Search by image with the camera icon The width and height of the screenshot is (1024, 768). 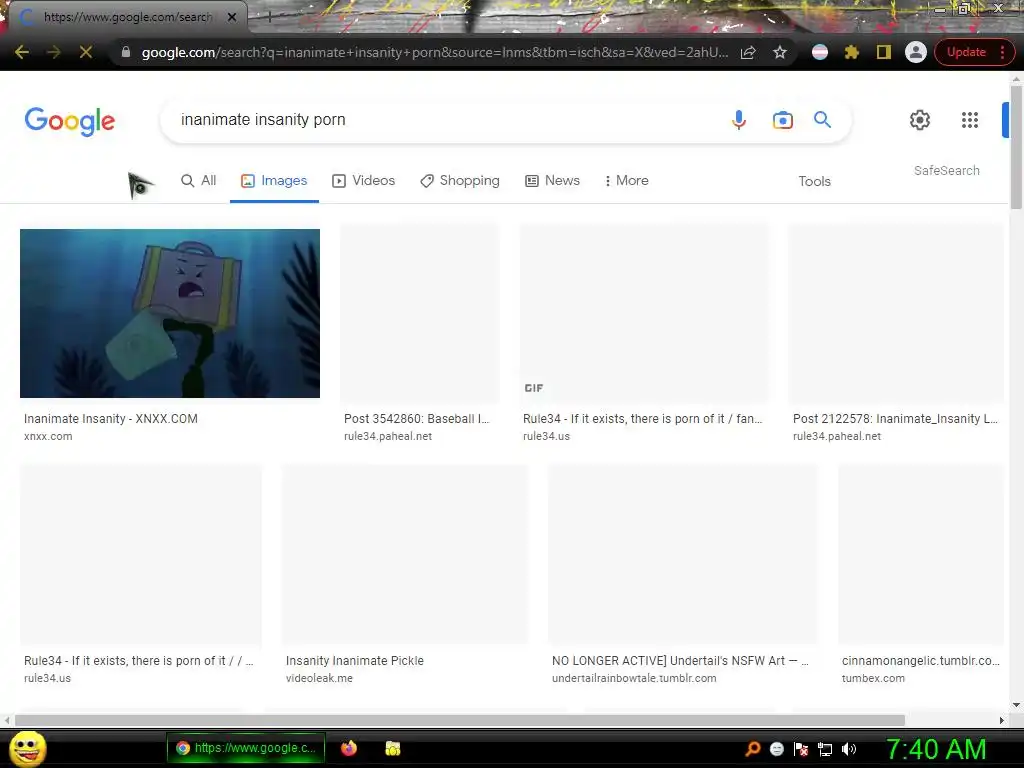click(782, 120)
